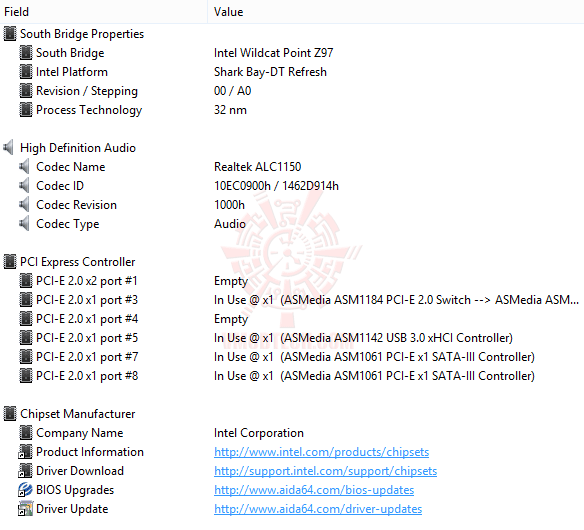Click the Product Information shortcut icon

(25, 451)
